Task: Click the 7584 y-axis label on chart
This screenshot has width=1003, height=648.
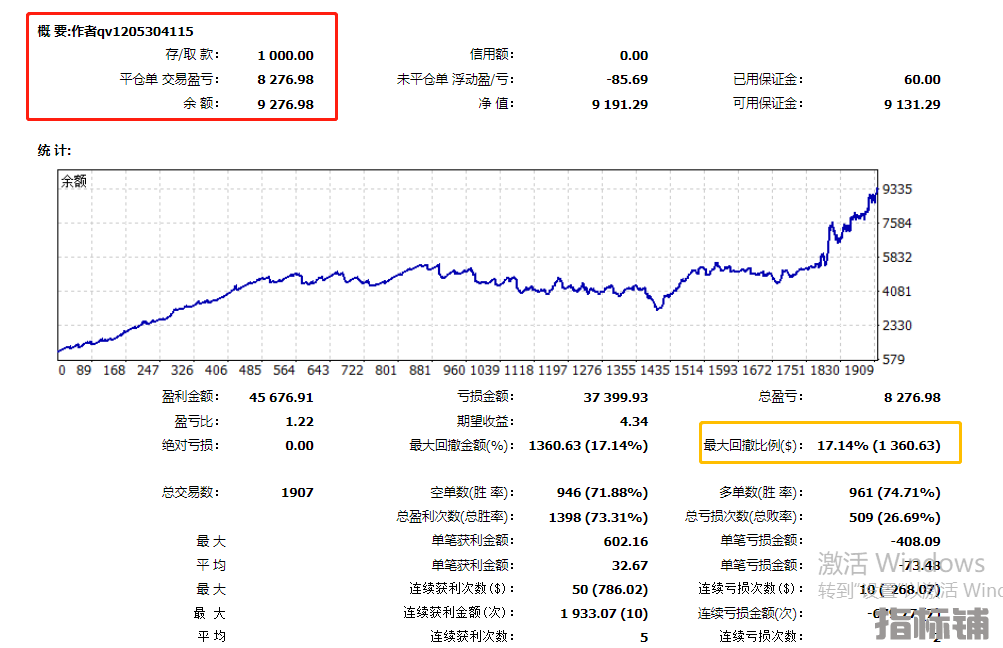Action: tap(897, 223)
